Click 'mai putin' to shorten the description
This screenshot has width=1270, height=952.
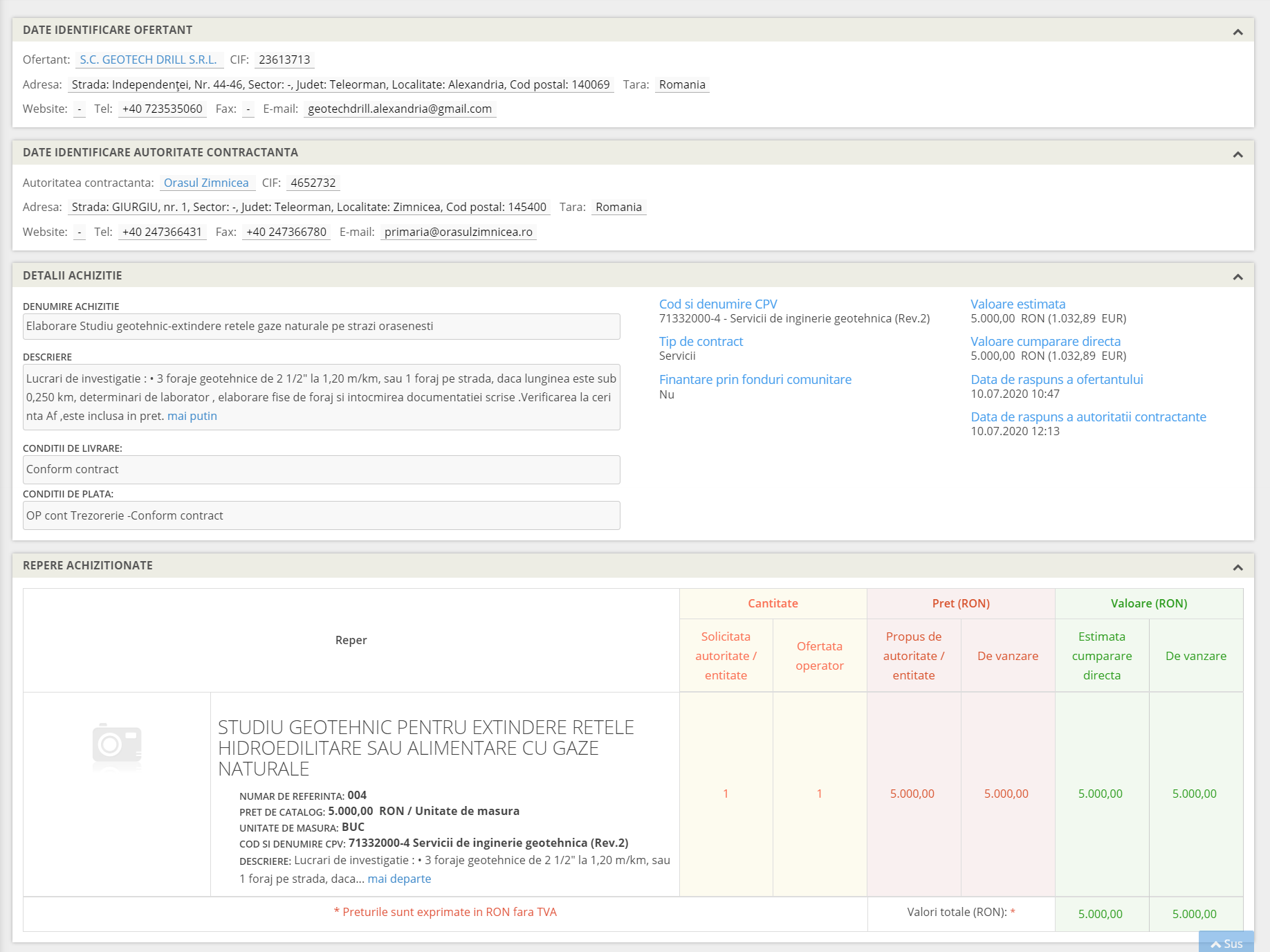[x=192, y=416]
